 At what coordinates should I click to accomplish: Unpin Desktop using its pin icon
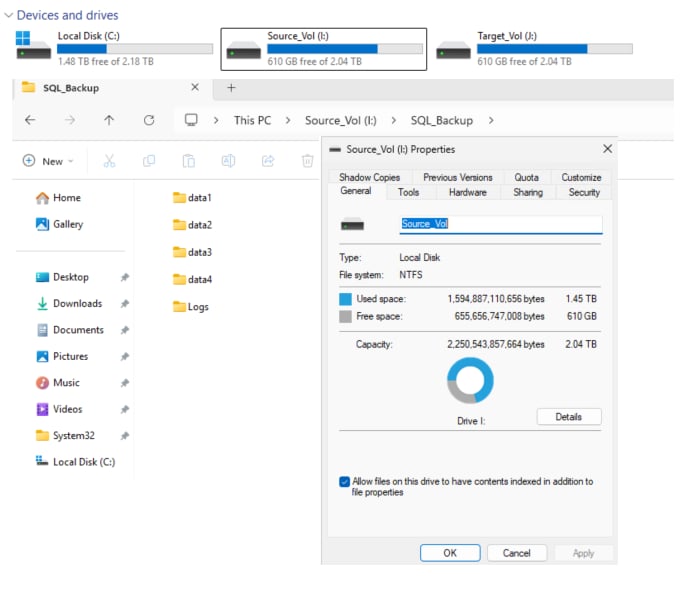(125, 277)
